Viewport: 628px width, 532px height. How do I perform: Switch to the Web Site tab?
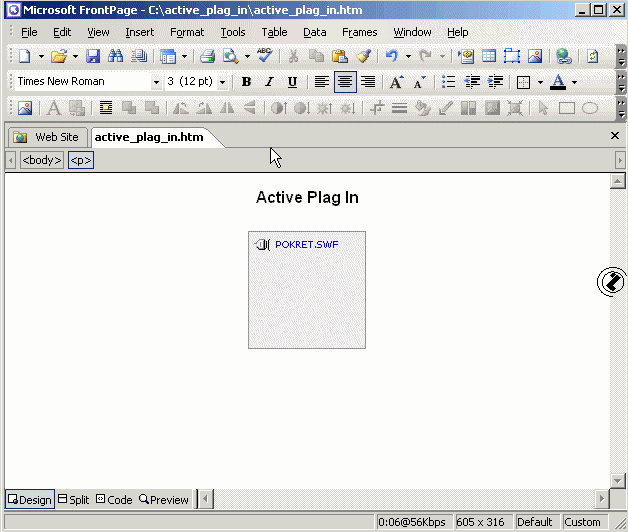pos(47,137)
